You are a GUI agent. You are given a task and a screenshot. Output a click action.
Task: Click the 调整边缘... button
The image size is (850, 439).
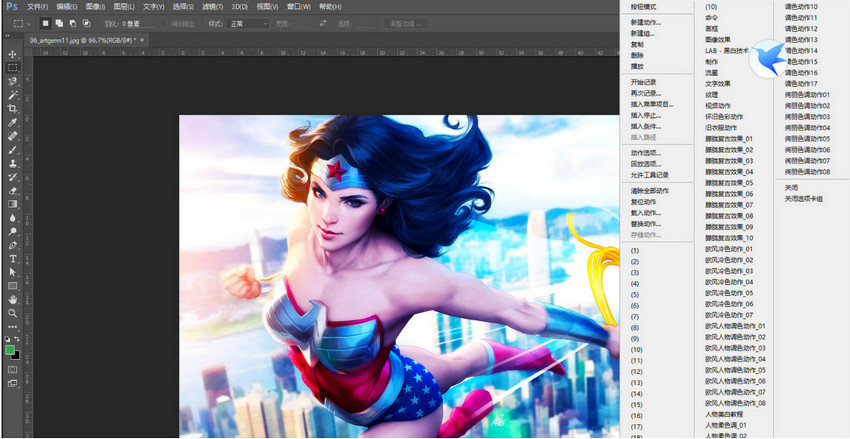pyautogui.click(x=405, y=24)
